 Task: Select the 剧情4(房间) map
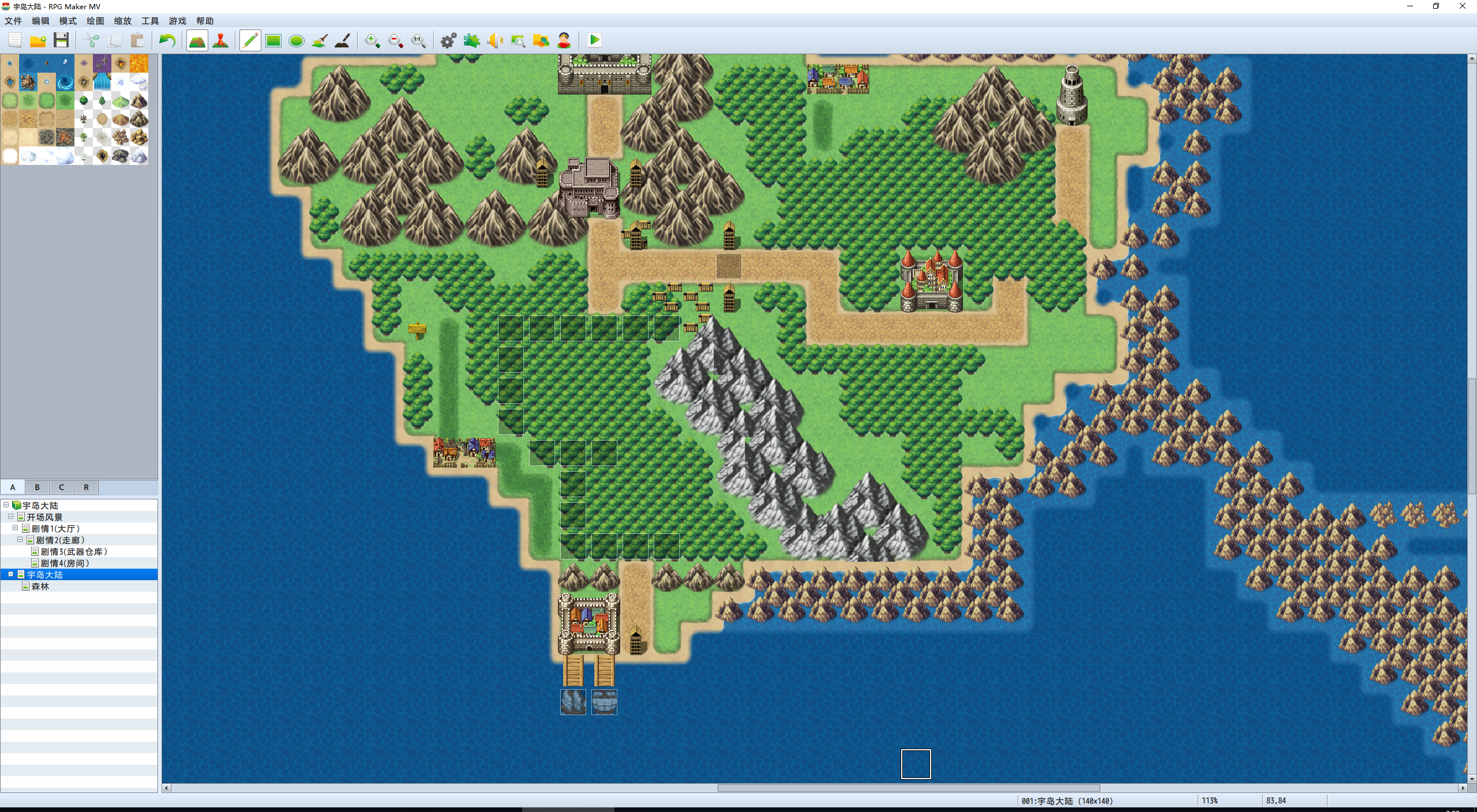(65, 563)
